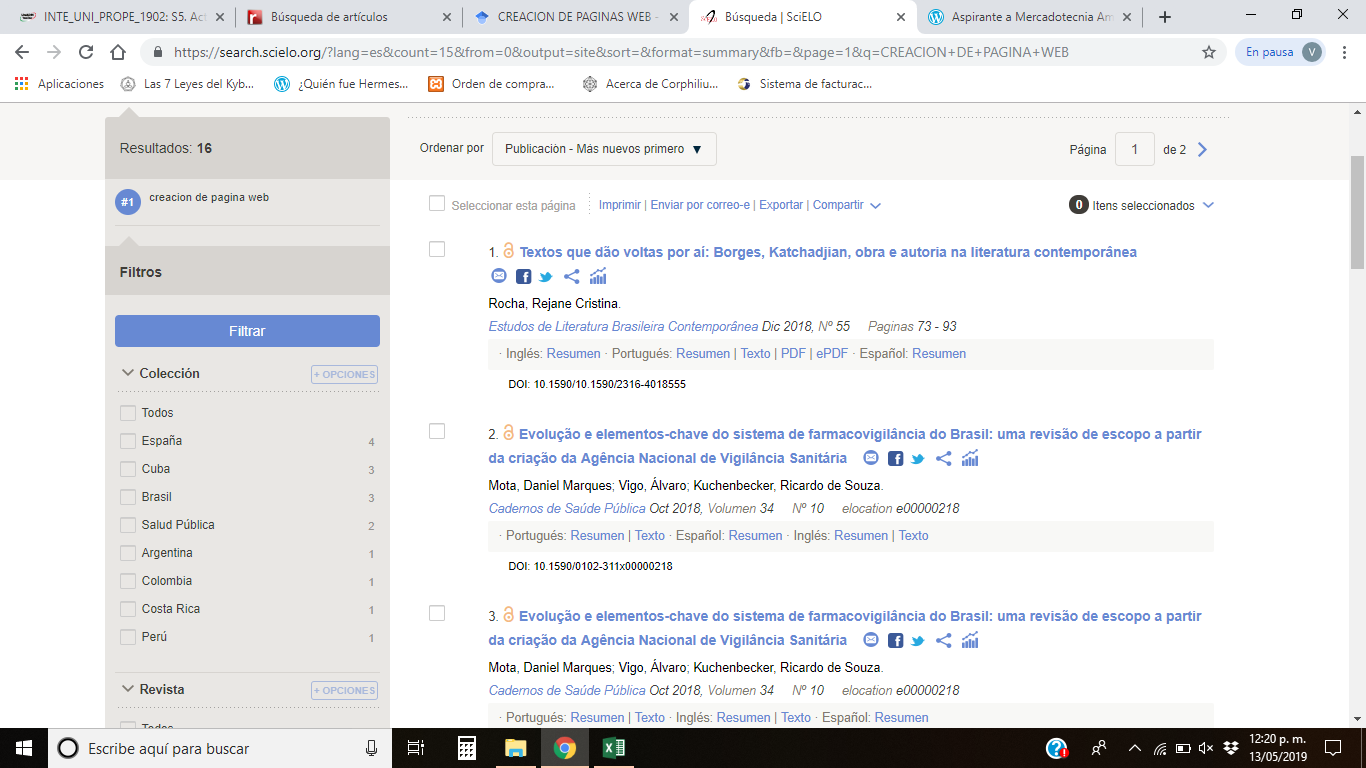Click the email envelope icon on result 1
The image size is (1366, 768).
coord(499,276)
